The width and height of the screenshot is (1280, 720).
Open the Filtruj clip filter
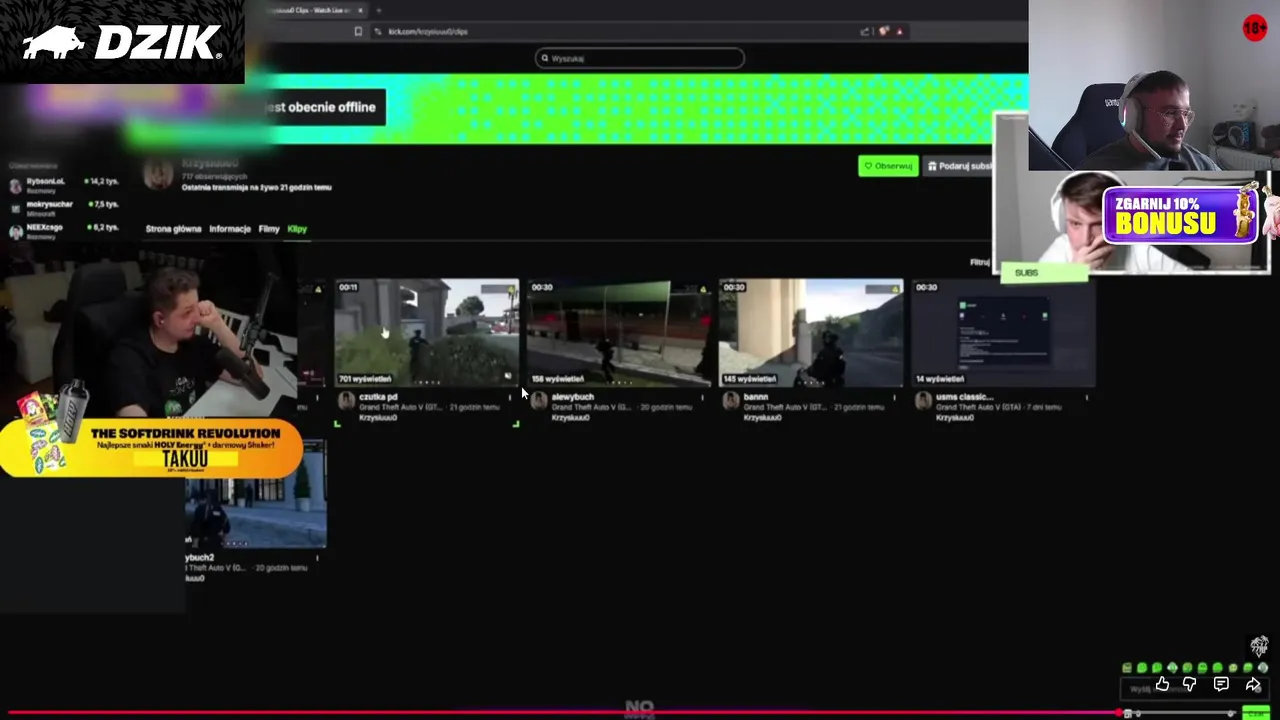[980, 262]
